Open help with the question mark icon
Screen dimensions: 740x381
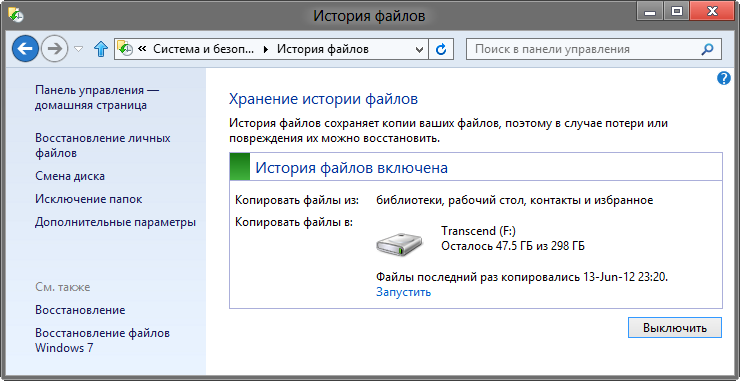coord(723,78)
